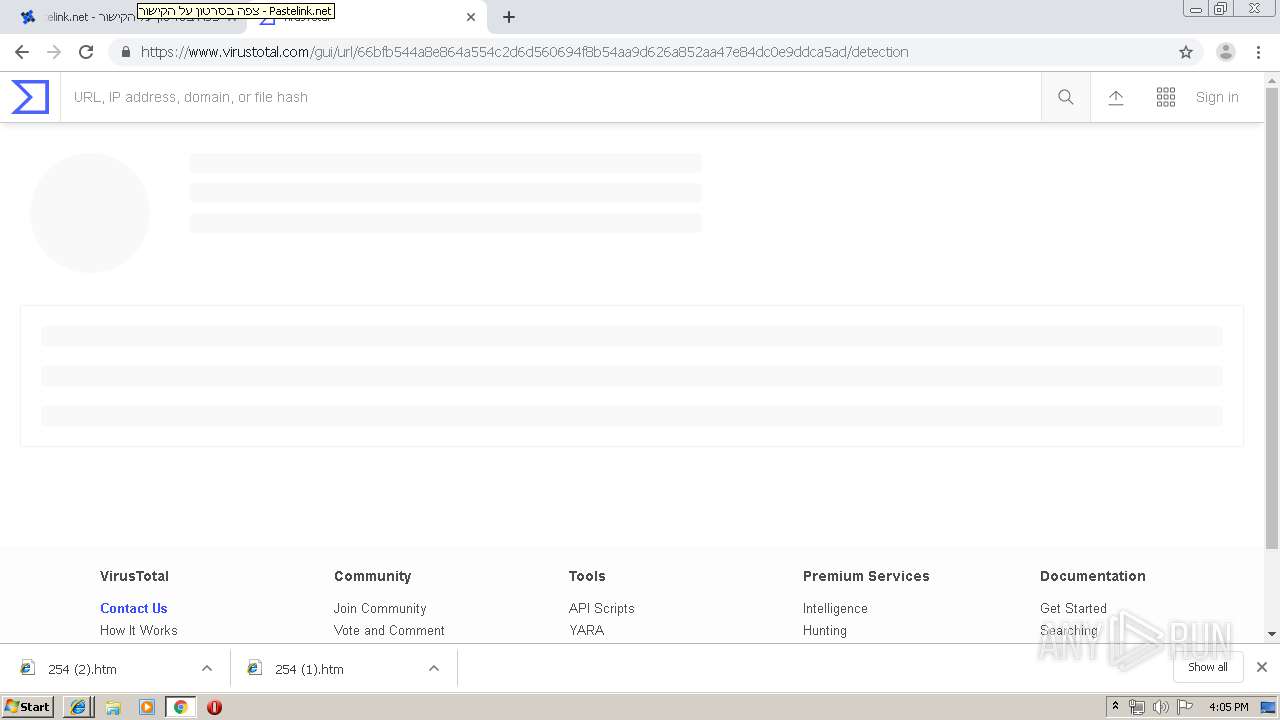Switch to the Pastelink.net tab
The image size is (1280, 720).
(125, 17)
